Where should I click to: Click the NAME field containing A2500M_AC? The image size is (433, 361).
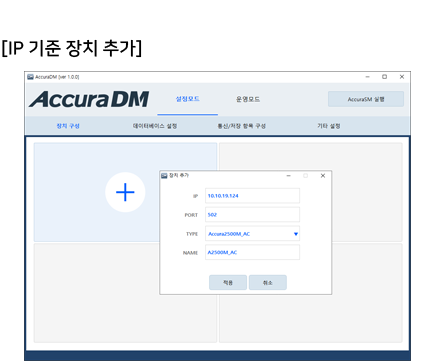252,252
